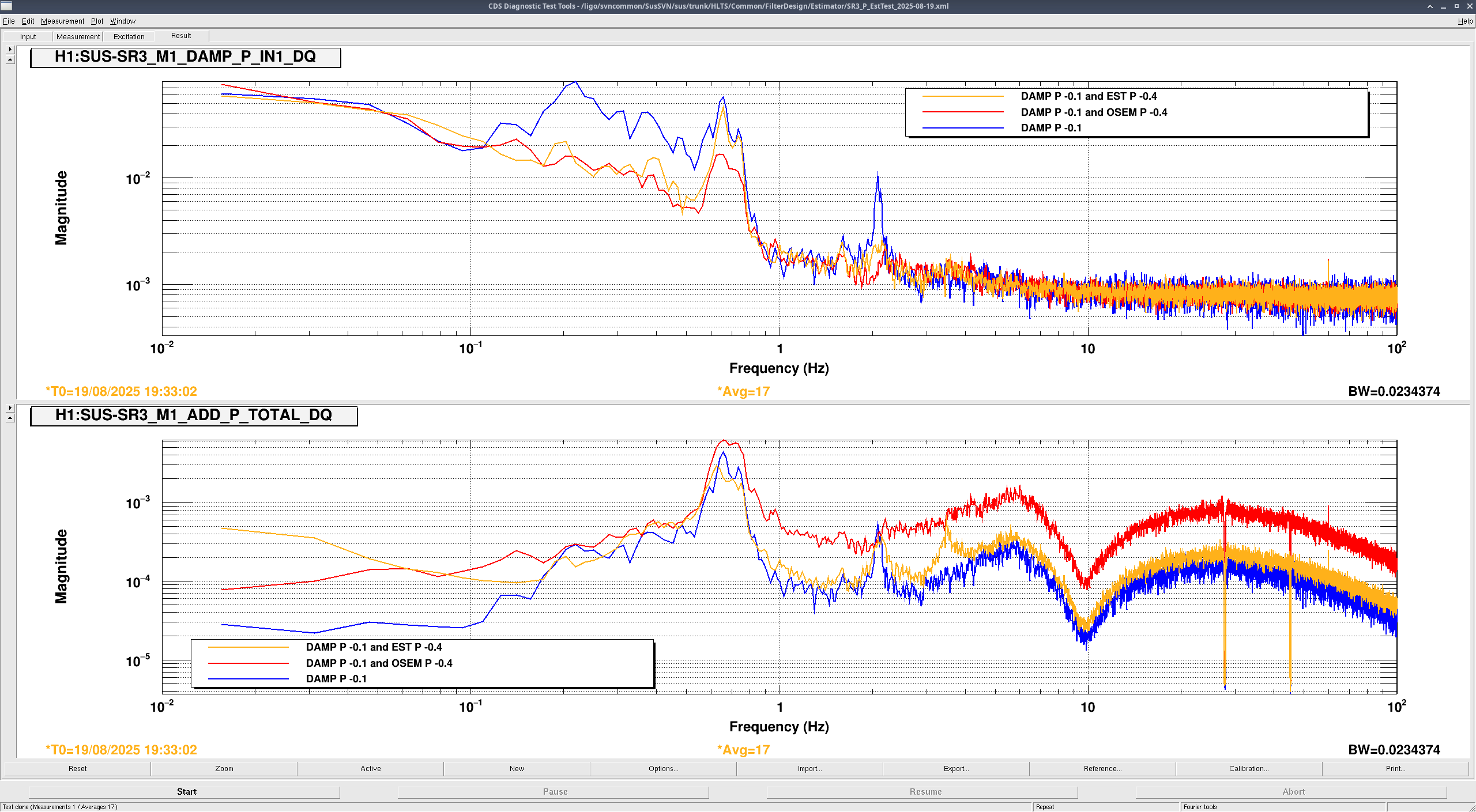
Task: Click 'DAMP P -0.1 and OSEM P -0.4' in the top legend
Action: click(x=1094, y=112)
